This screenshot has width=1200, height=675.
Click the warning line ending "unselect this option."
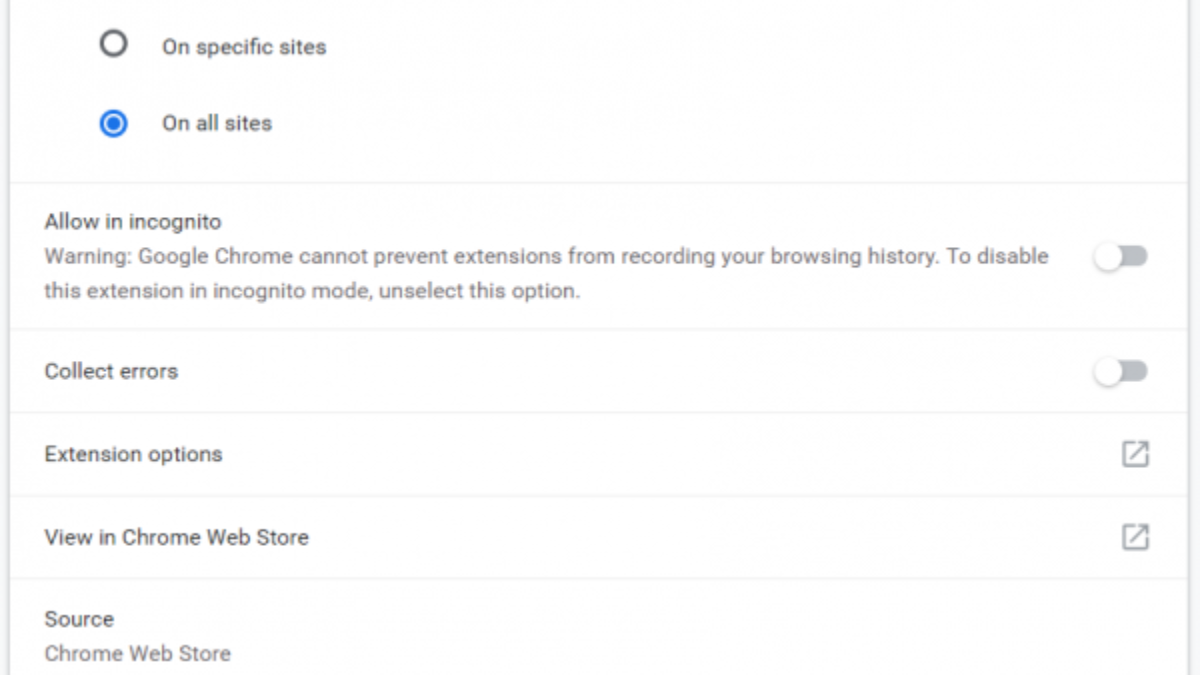(312, 291)
